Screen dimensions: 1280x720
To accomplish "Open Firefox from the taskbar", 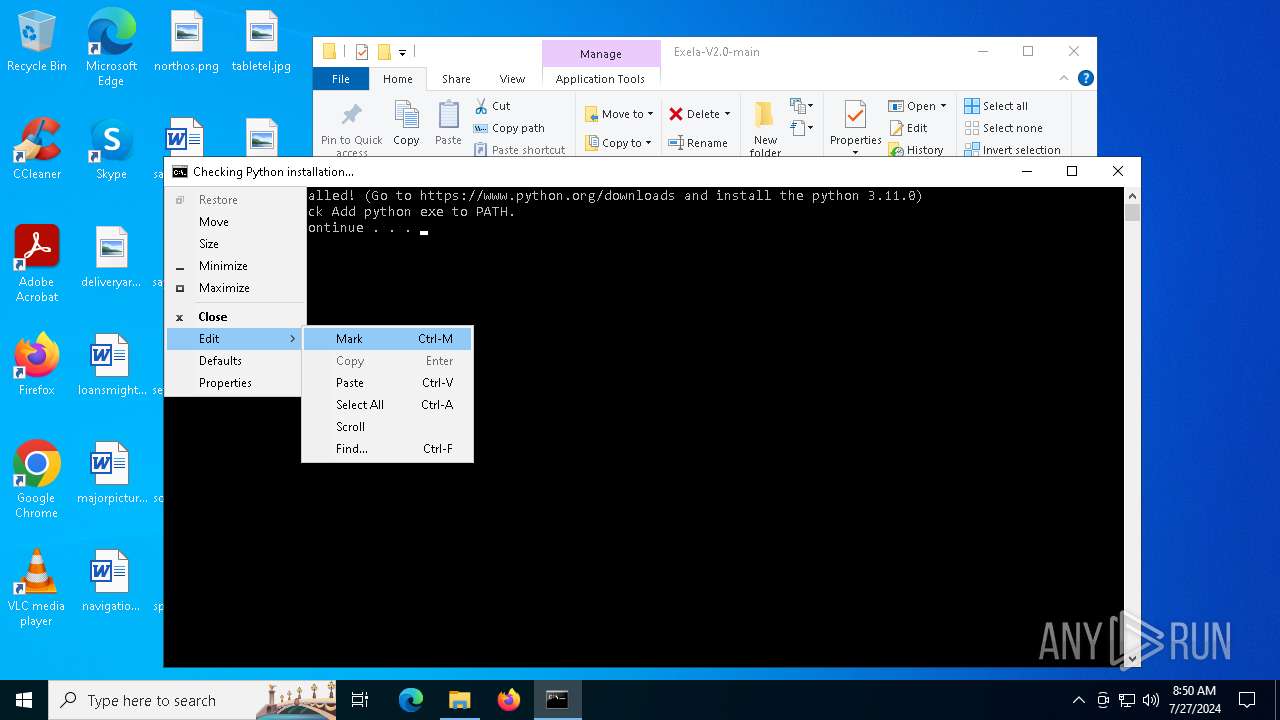I will pos(508,700).
